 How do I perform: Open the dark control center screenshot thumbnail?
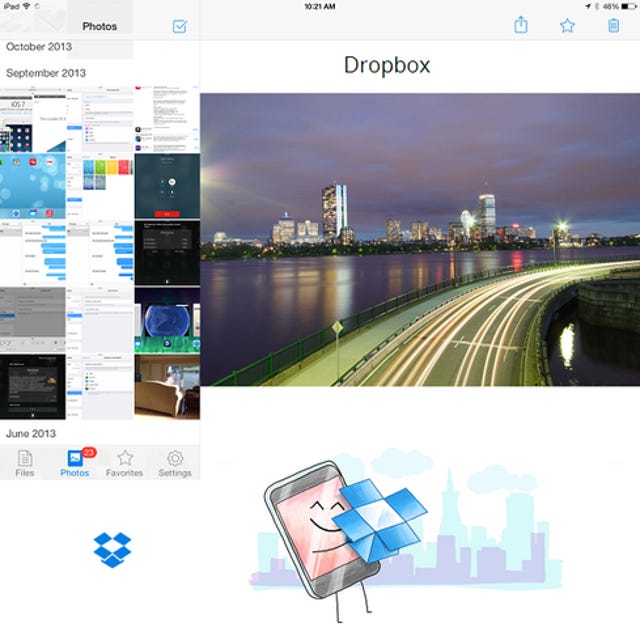167,253
